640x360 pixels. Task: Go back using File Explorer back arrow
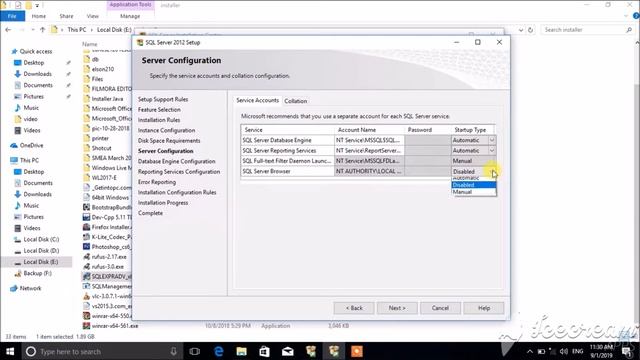[8, 30]
